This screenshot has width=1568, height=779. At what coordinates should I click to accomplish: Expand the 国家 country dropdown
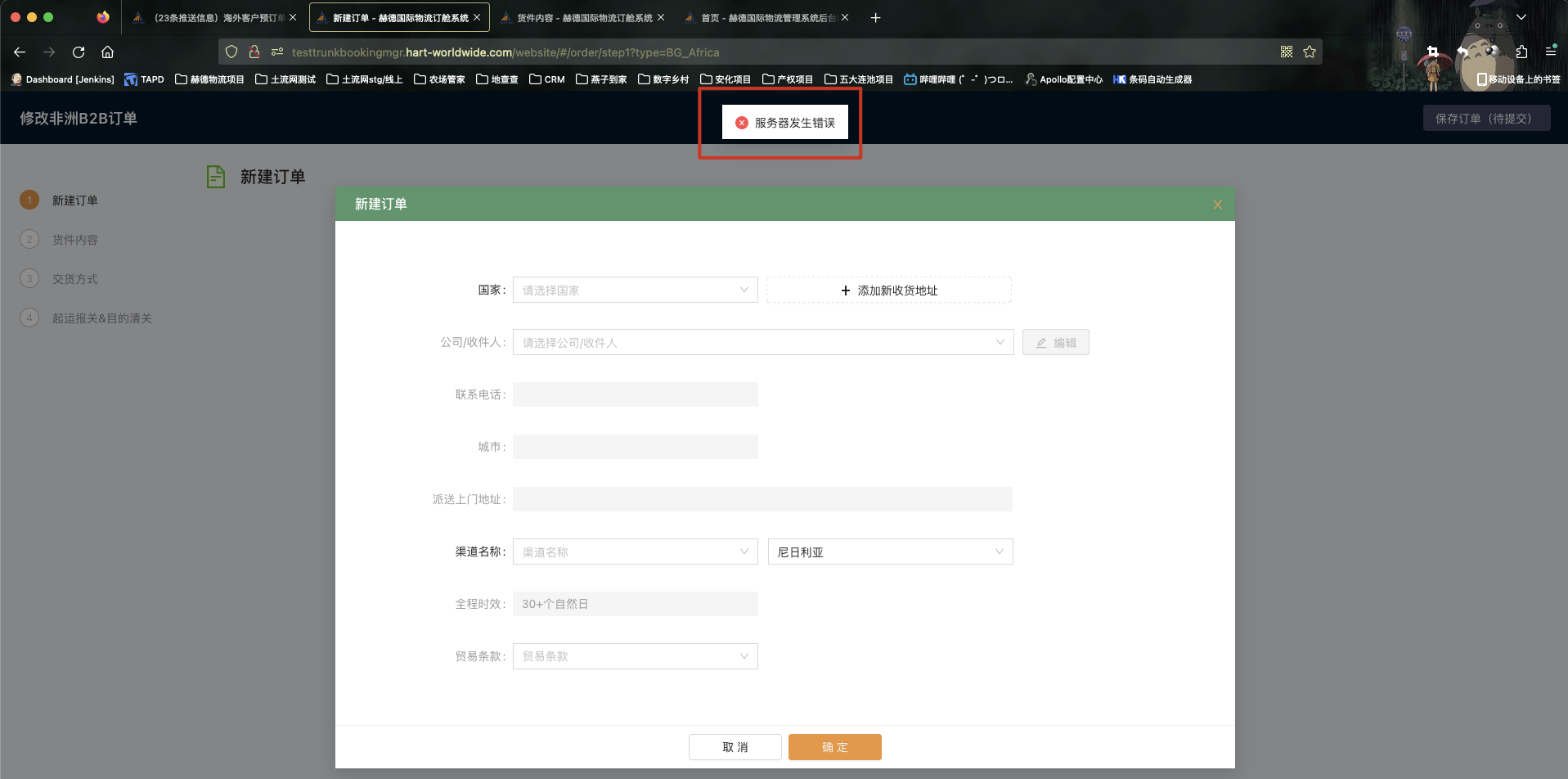click(635, 290)
